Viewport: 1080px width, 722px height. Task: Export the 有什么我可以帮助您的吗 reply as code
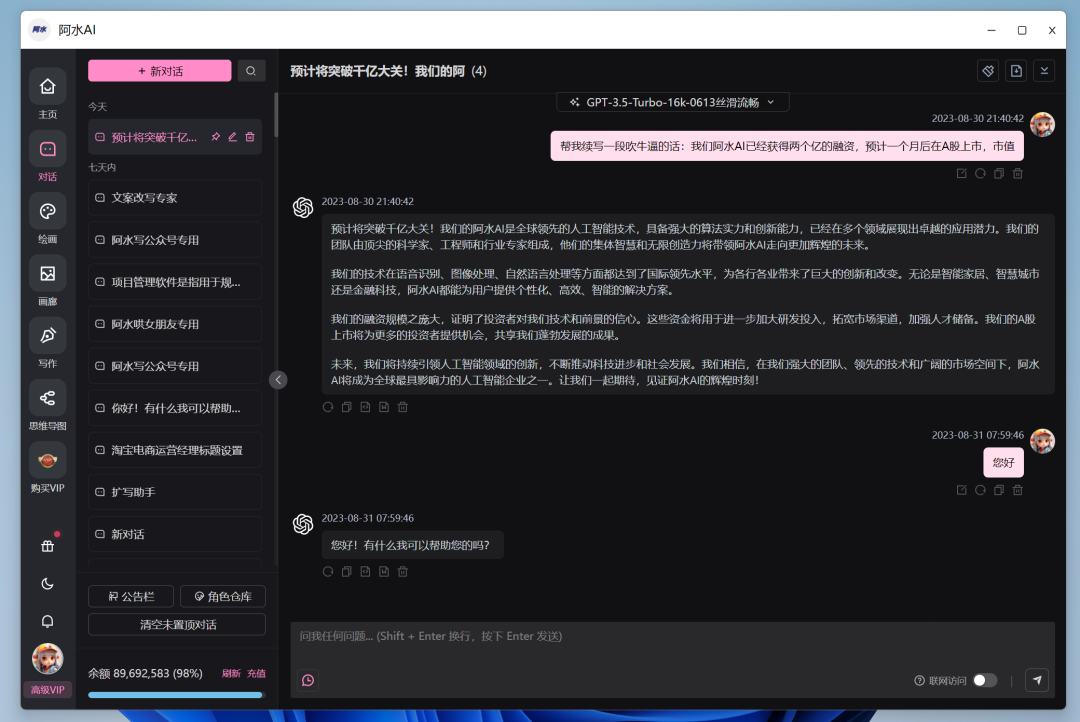point(365,572)
